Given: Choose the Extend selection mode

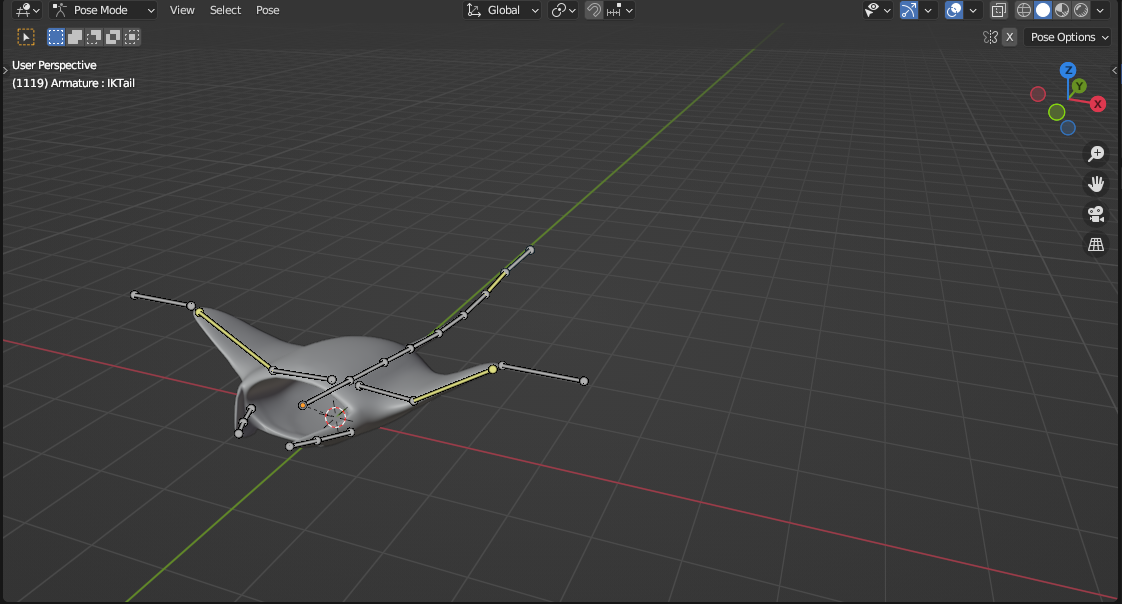Looking at the screenshot, I should pyautogui.click(x=75, y=37).
